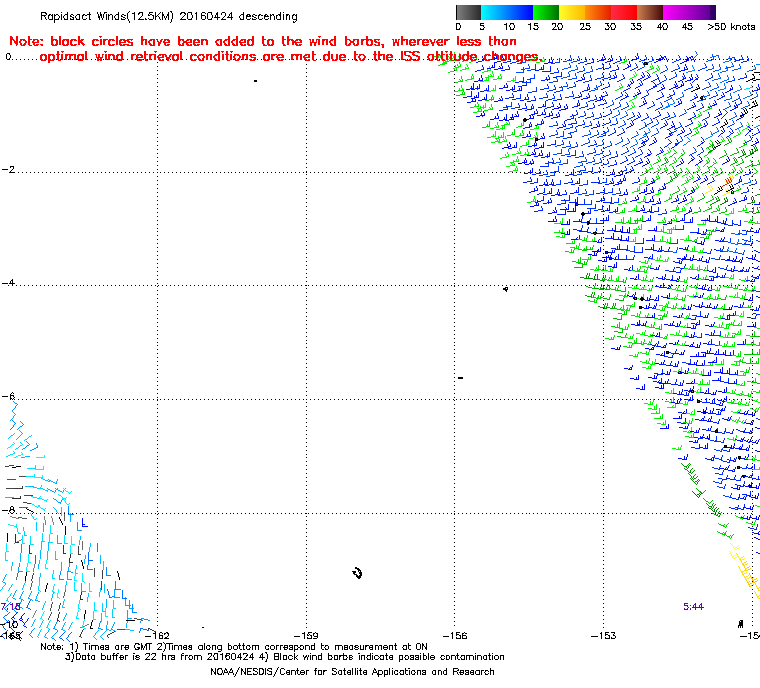
Task: Click the '-156' longitude axis label
Action: coord(455,635)
